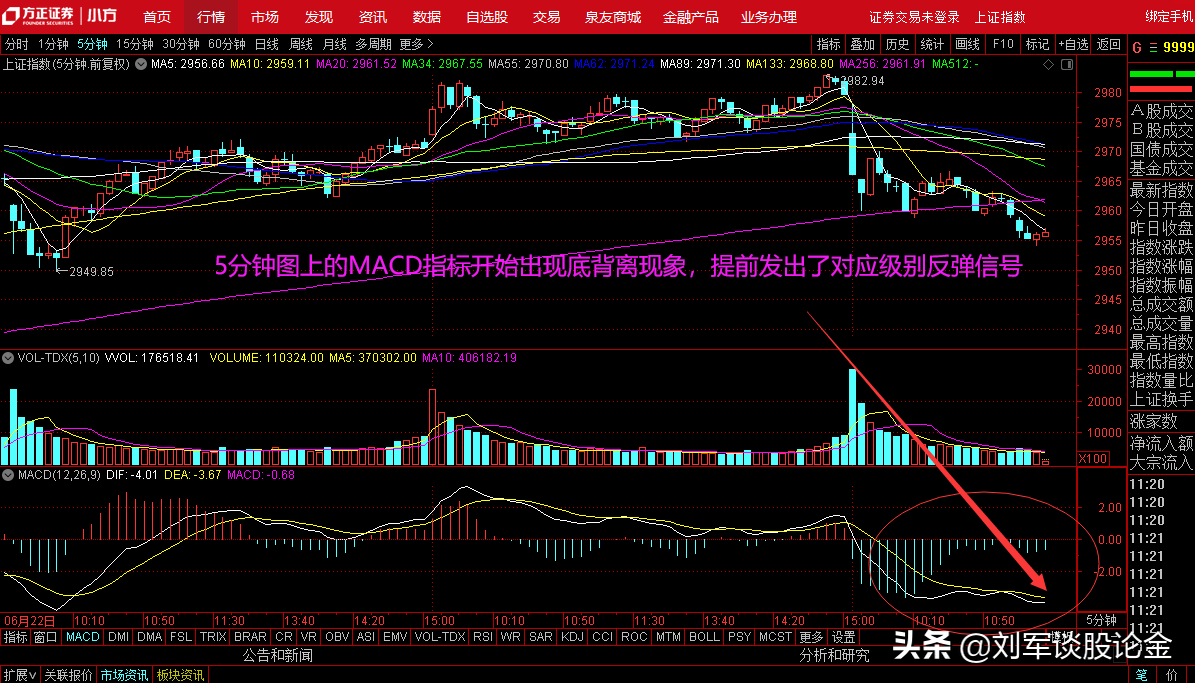Expand the 更多 indicator list

click(812, 637)
